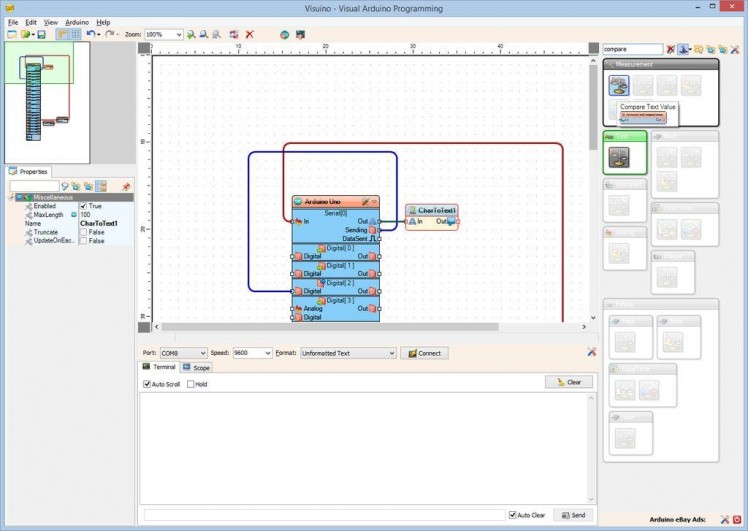This screenshot has width=748, height=531.
Task: Open the Format Unformatted Text dropdown
Action: 391,353
